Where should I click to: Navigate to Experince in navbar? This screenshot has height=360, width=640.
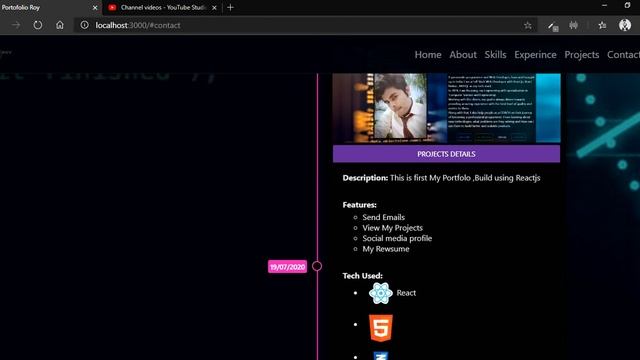[535, 55]
